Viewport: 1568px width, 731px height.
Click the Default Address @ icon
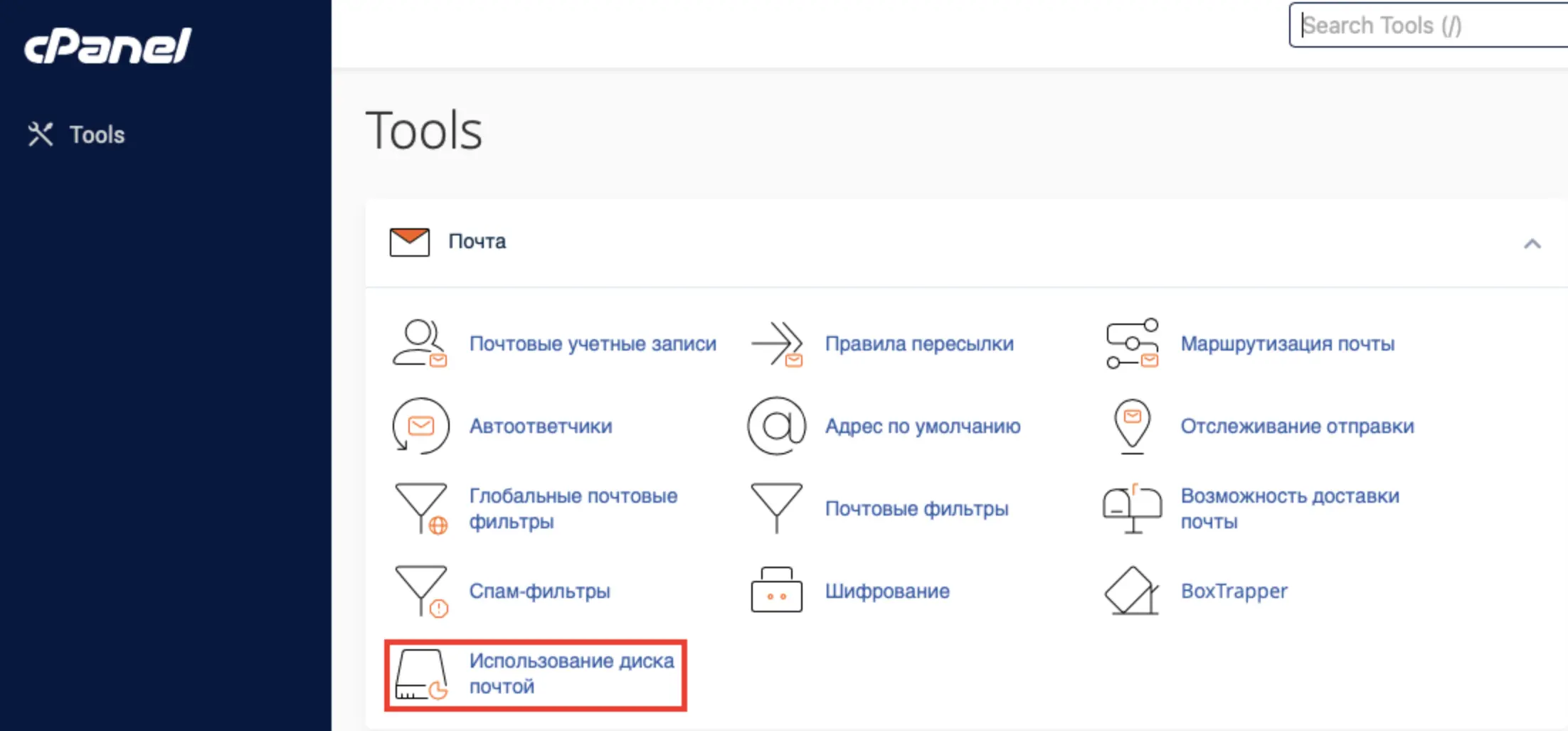tap(776, 425)
